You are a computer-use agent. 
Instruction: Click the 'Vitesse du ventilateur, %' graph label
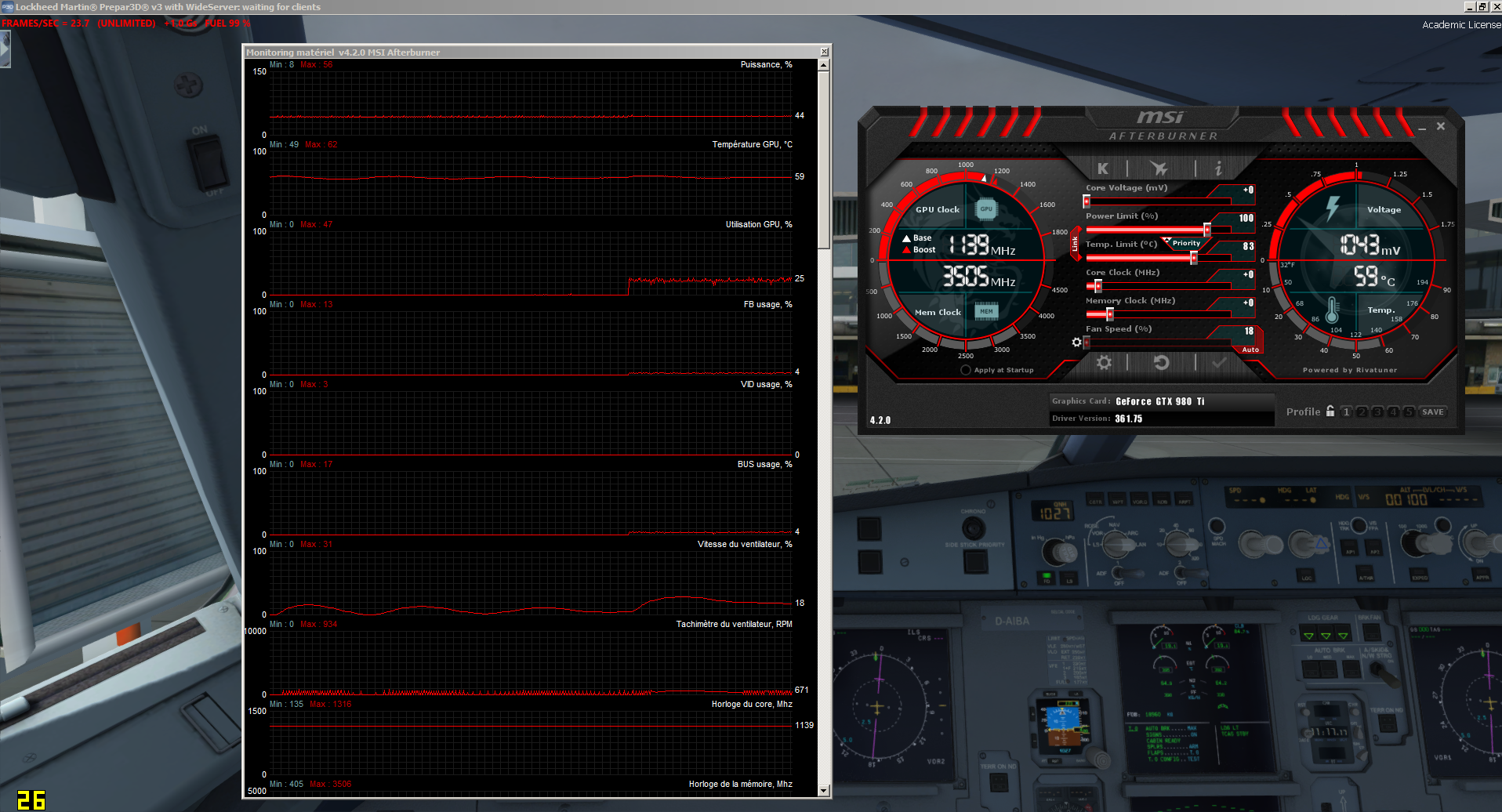(745, 544)
